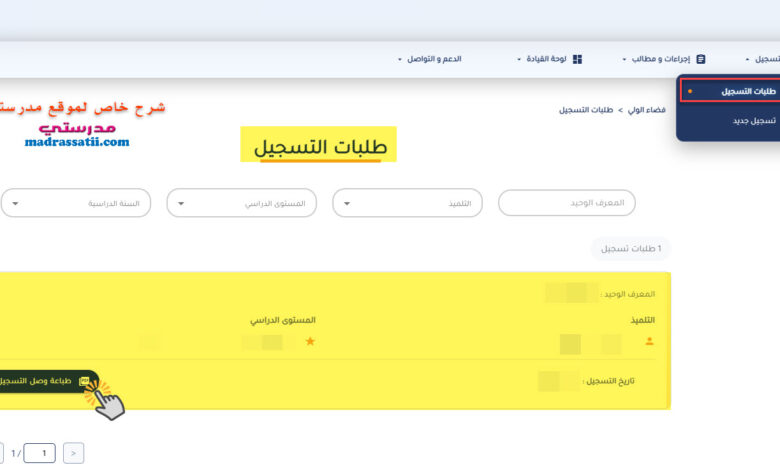Click the orange star icon under المستوى الدراسي

pyautogui.click(x=310, y=341)
